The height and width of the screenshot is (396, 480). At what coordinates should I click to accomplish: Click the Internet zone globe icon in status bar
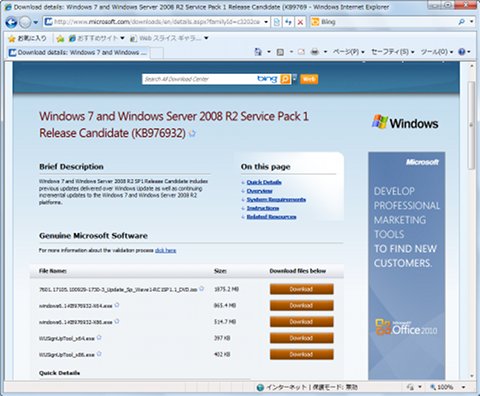[260, 387]
